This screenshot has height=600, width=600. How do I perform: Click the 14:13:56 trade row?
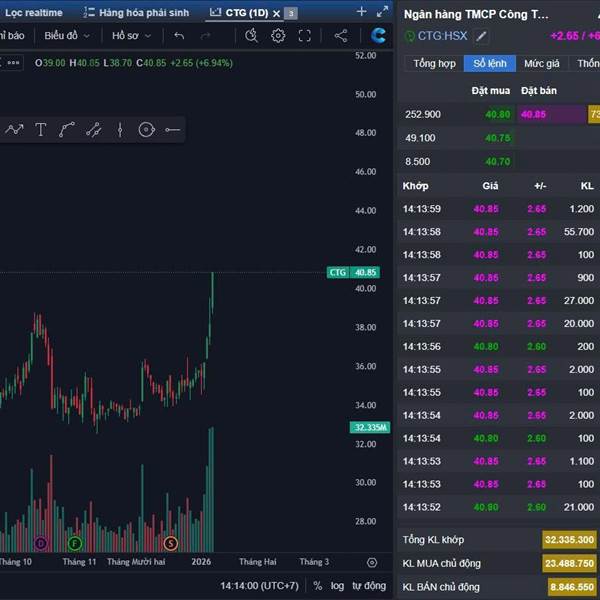pos(499,347)
